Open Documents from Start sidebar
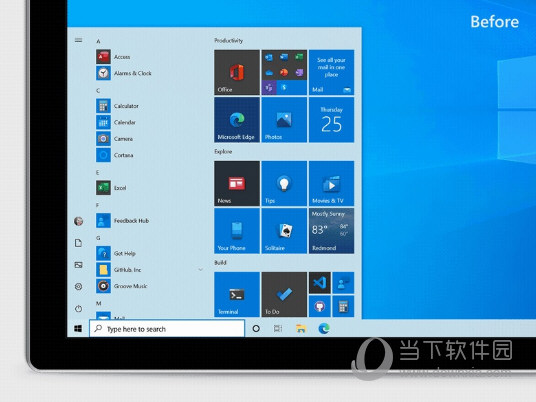This screenshot has height=402, width=536. 78,243
